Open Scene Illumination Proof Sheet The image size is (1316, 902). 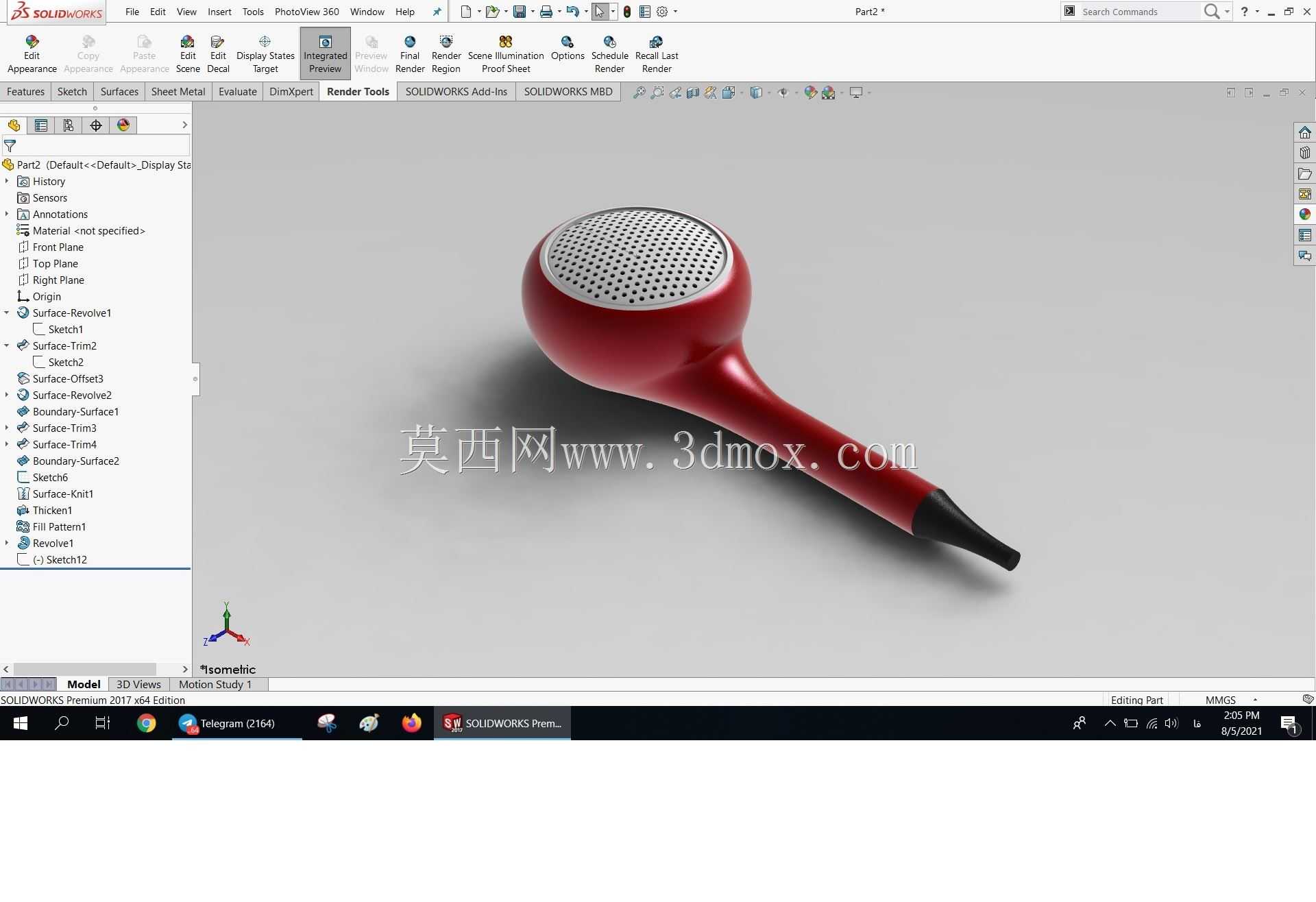pyautogui.click(x=506, y=53)
